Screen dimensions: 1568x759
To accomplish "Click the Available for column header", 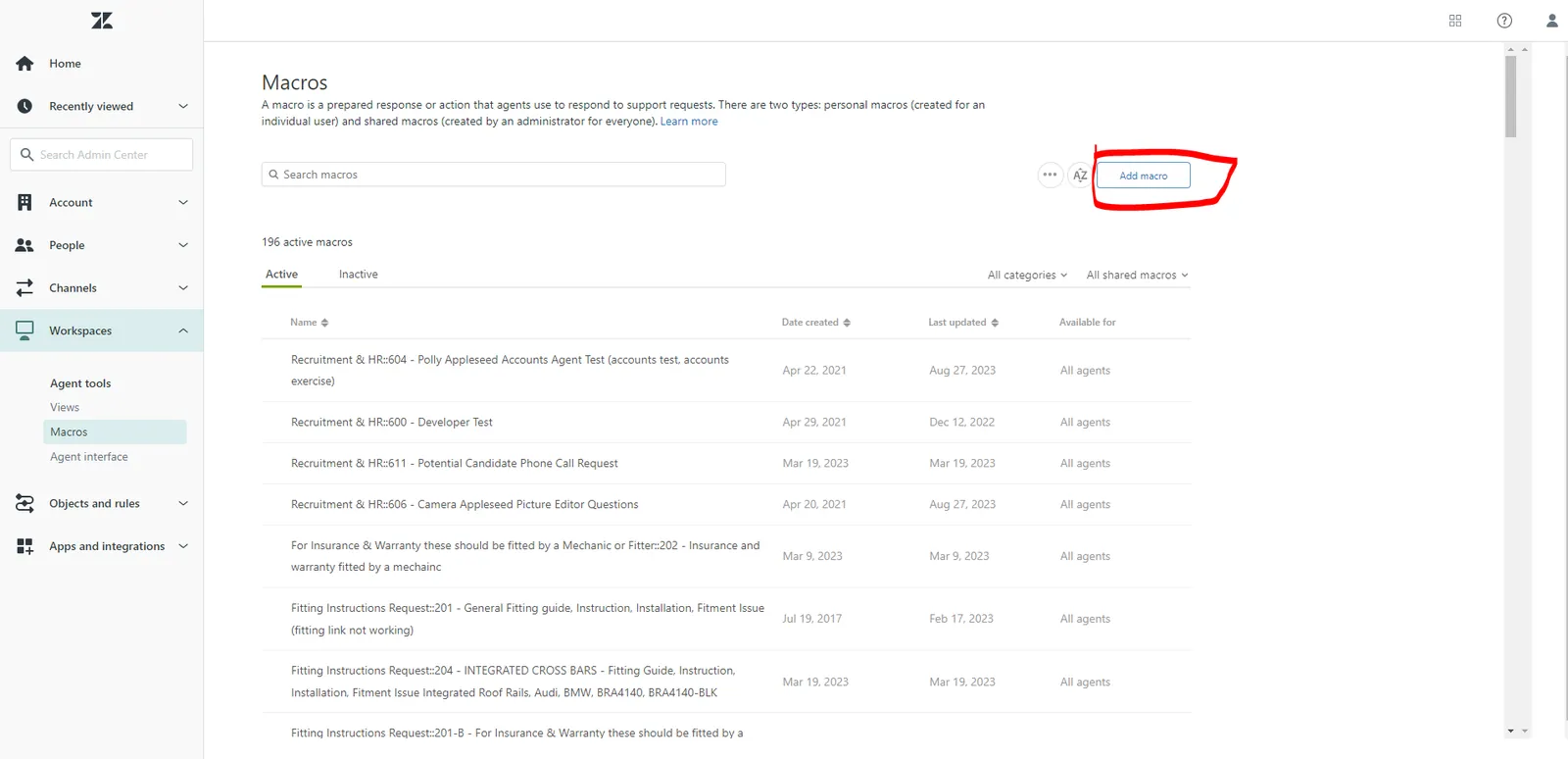I will 1087,323.
